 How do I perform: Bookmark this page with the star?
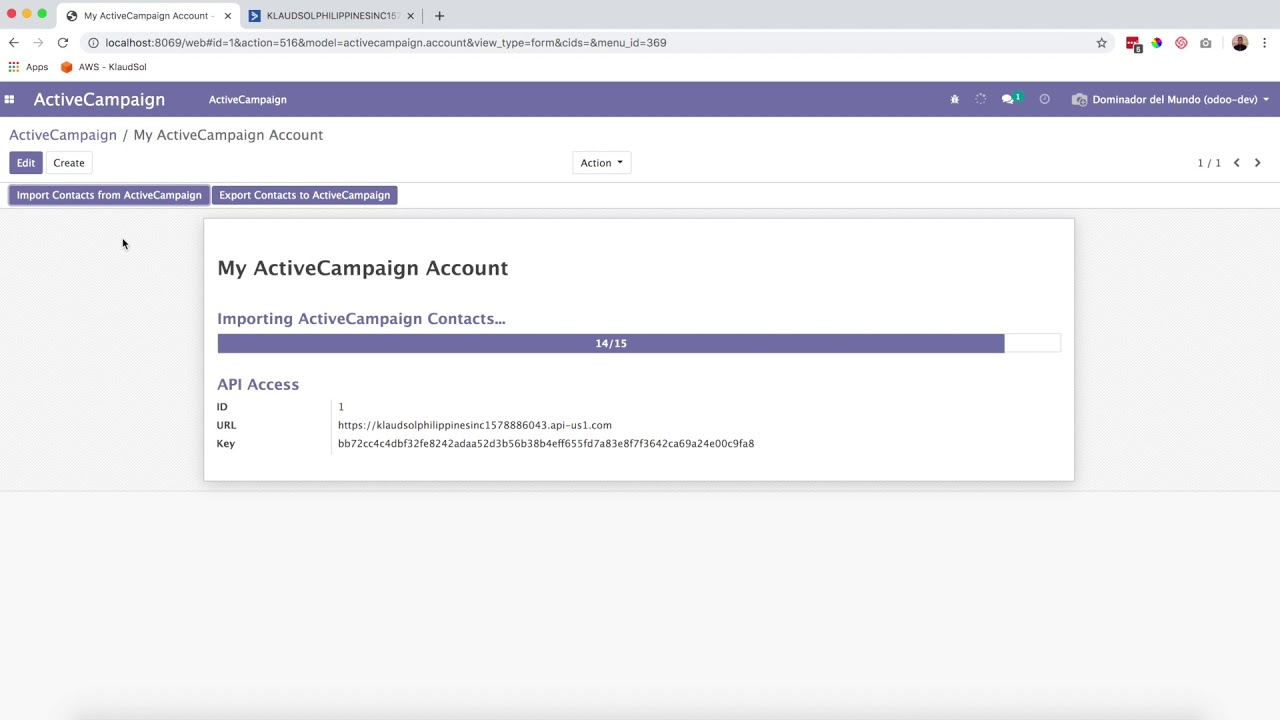(1102, 43)
